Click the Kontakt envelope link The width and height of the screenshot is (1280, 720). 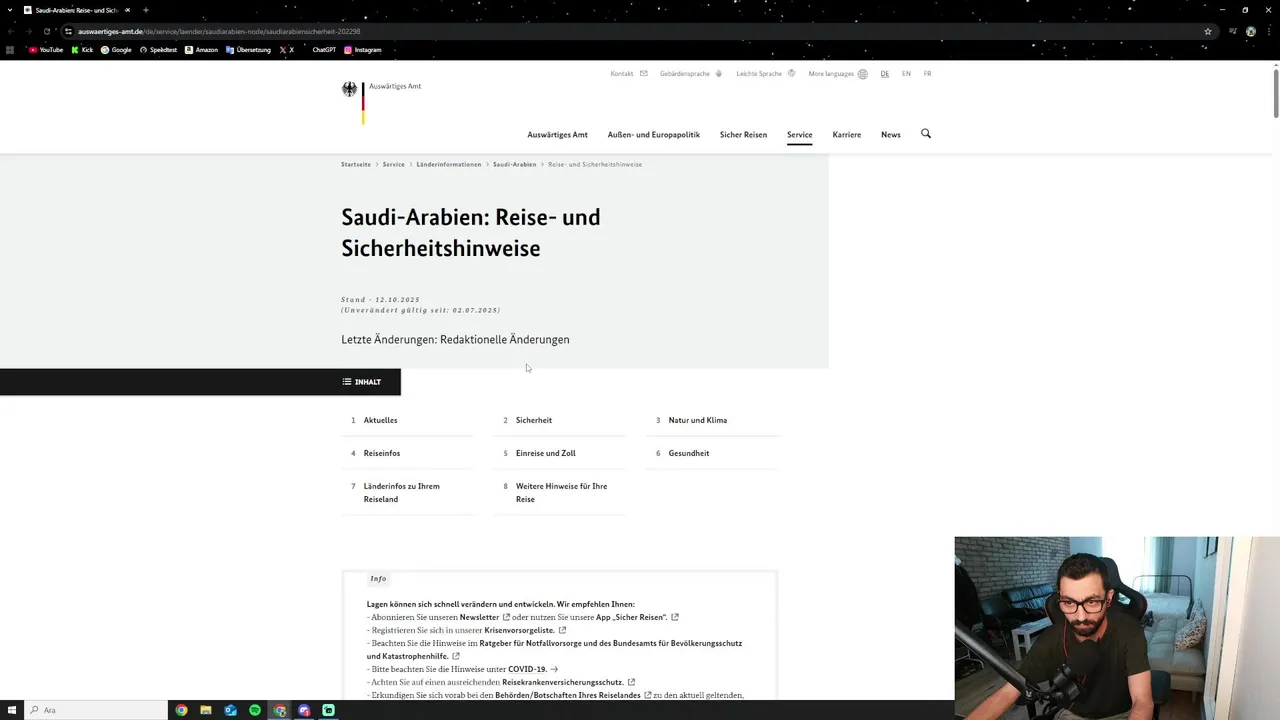click(x=629, y=74)
